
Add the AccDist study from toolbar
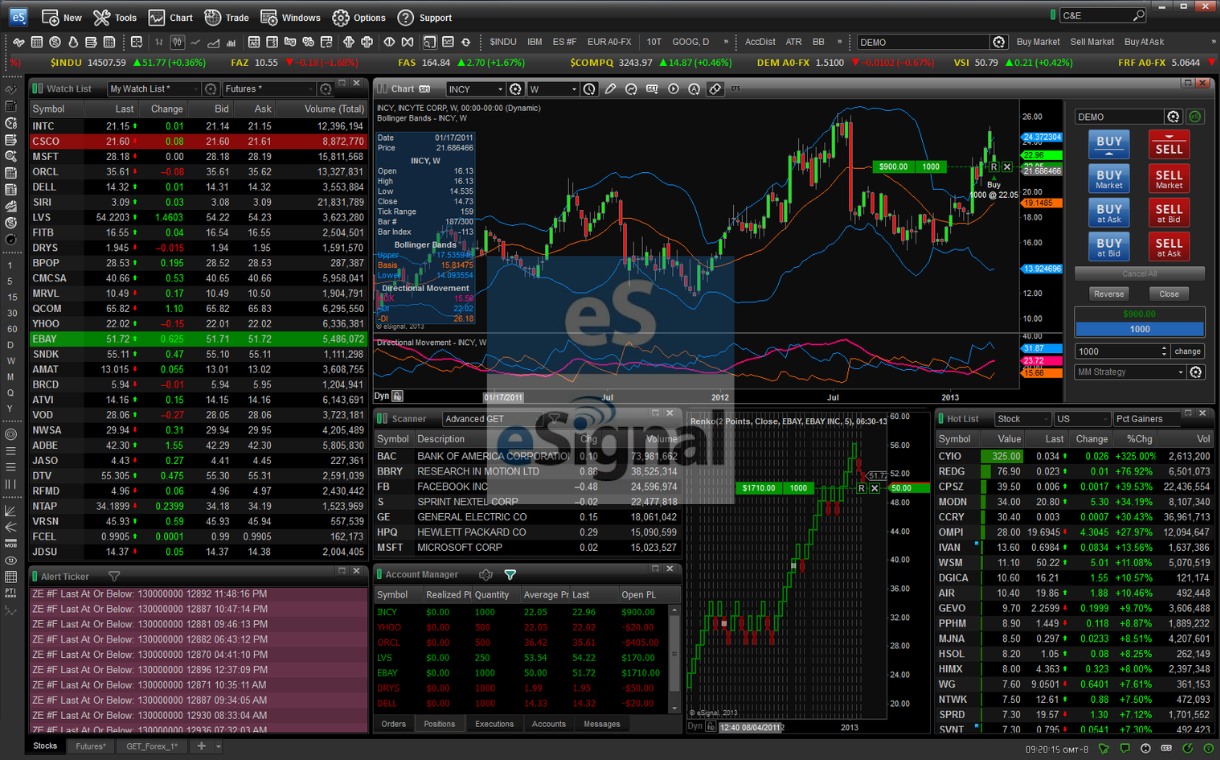point(760,42)
